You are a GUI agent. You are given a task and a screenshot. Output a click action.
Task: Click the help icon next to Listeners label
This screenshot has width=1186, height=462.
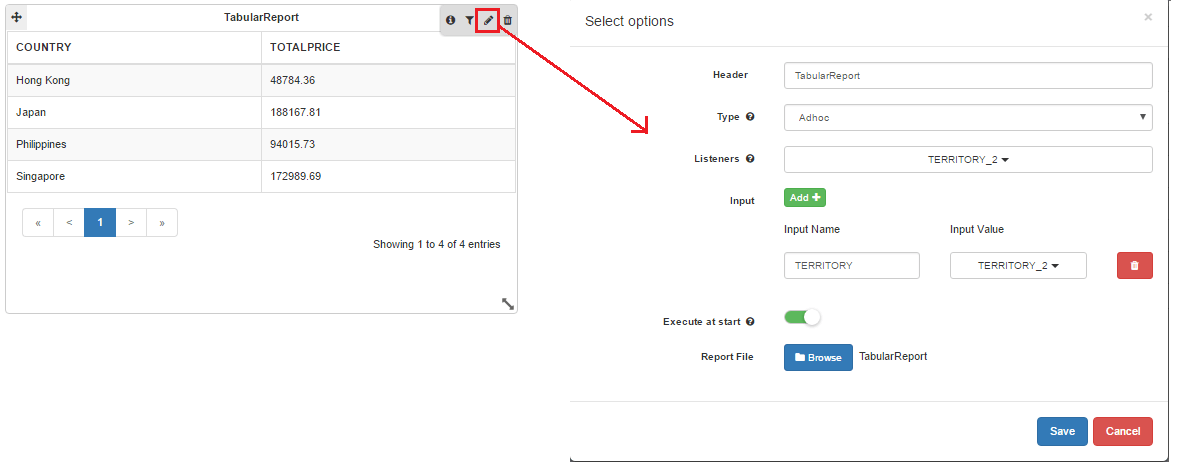pyautogui.click(x=750, y=159)
